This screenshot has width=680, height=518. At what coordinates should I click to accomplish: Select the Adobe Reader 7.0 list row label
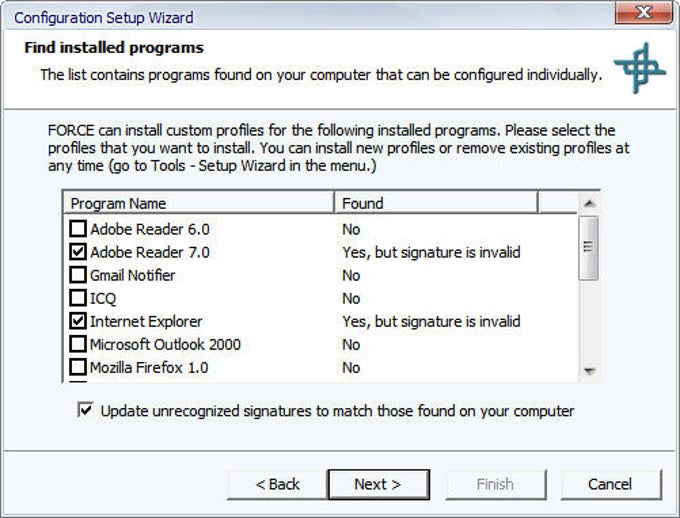point(150,252)
